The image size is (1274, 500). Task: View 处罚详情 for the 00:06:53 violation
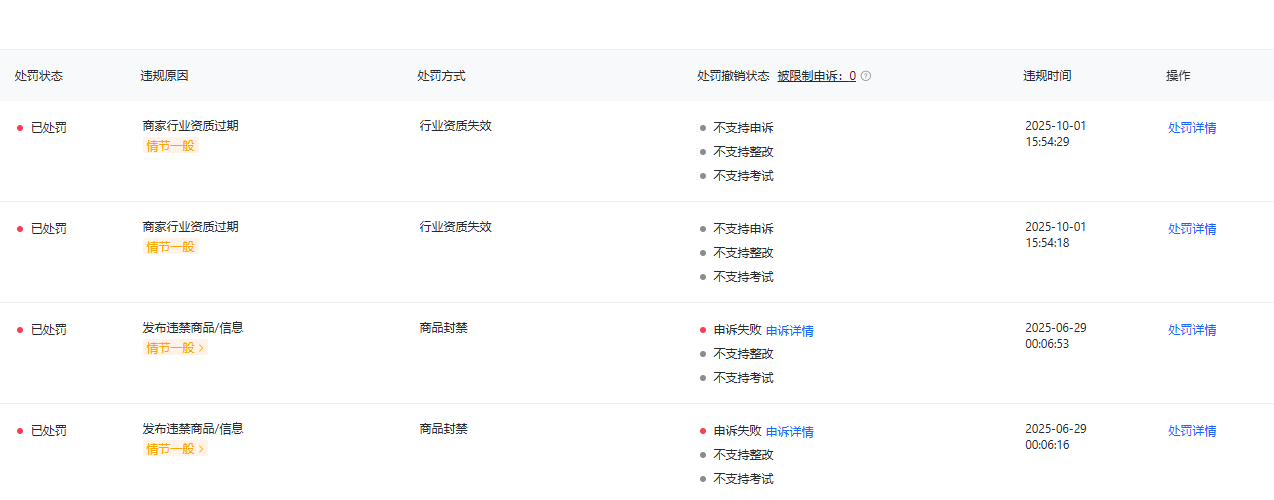click(1192, 330)
